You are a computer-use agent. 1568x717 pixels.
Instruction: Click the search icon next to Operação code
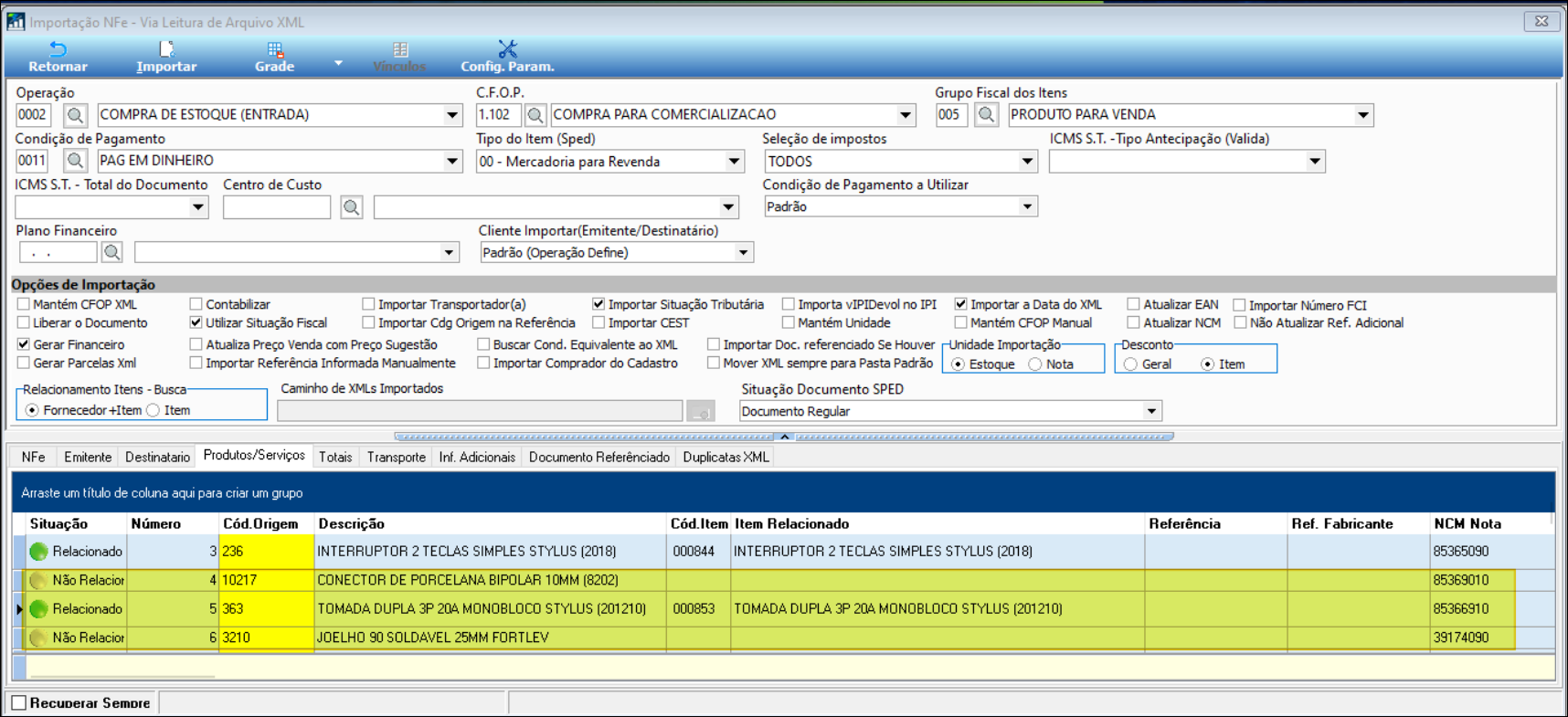pyautogui.click(x=75, y=115)
